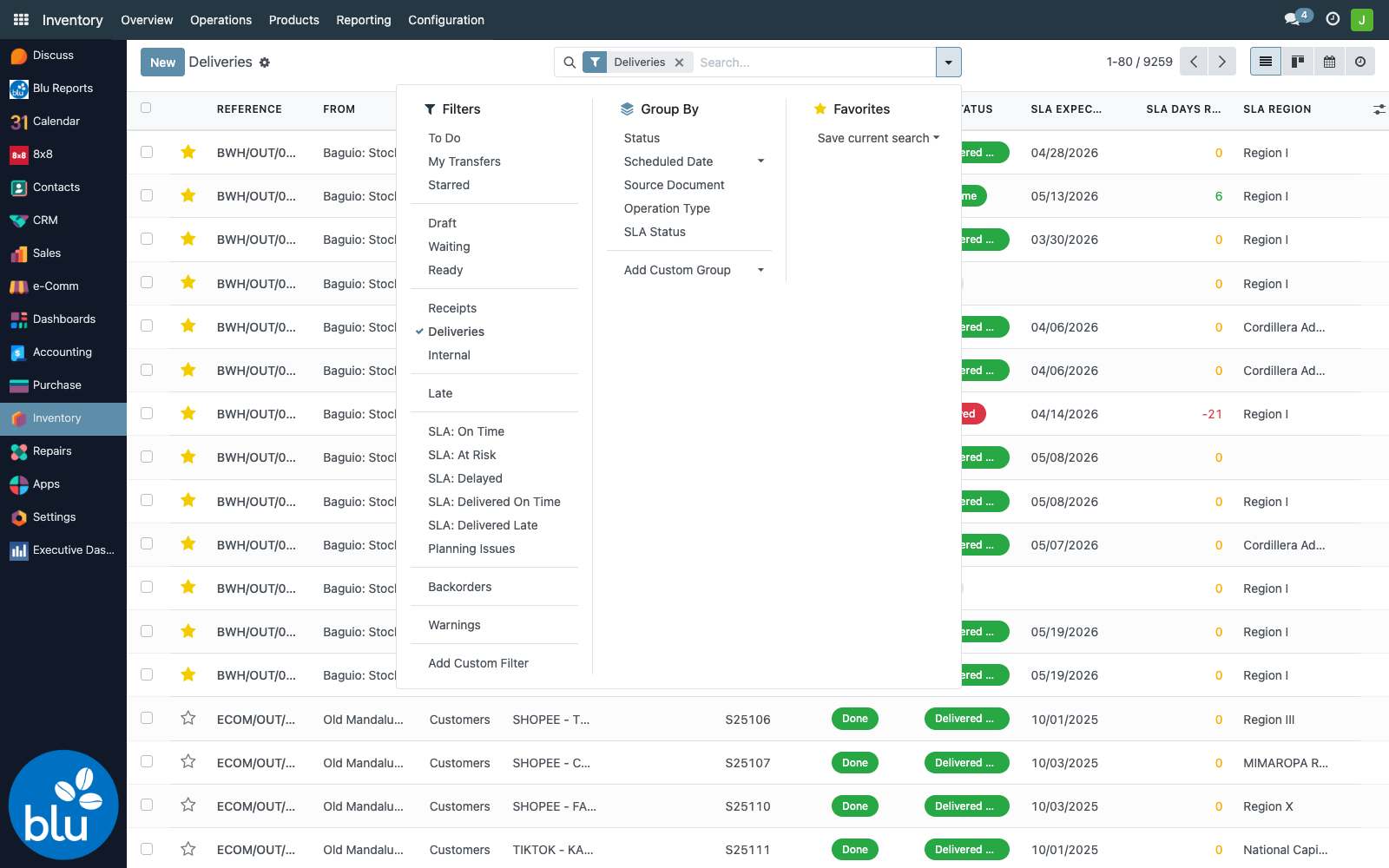1389x868 pixels.
Task: Open Overview menu
Action: point(147,20)
